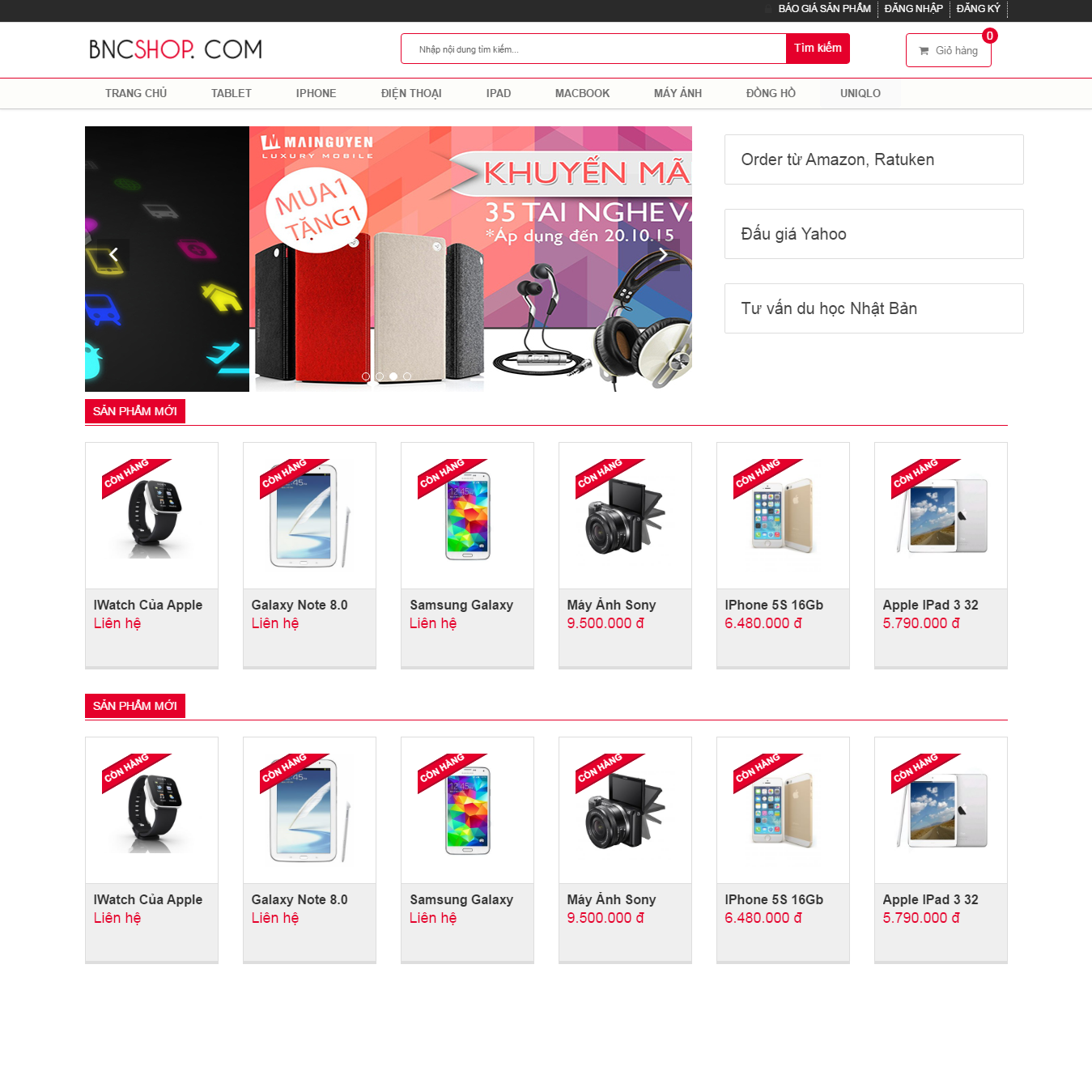This screenshot has height=1092, width=1092.
Task: Click the cart item count badge
Action: point(989,36)
